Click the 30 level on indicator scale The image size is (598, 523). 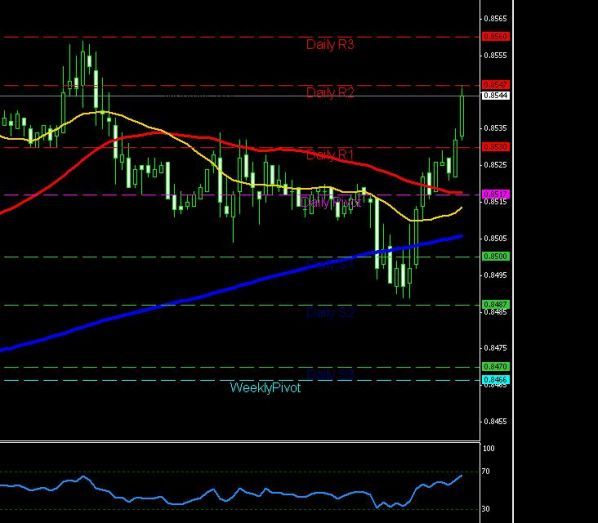click(485, 509)
